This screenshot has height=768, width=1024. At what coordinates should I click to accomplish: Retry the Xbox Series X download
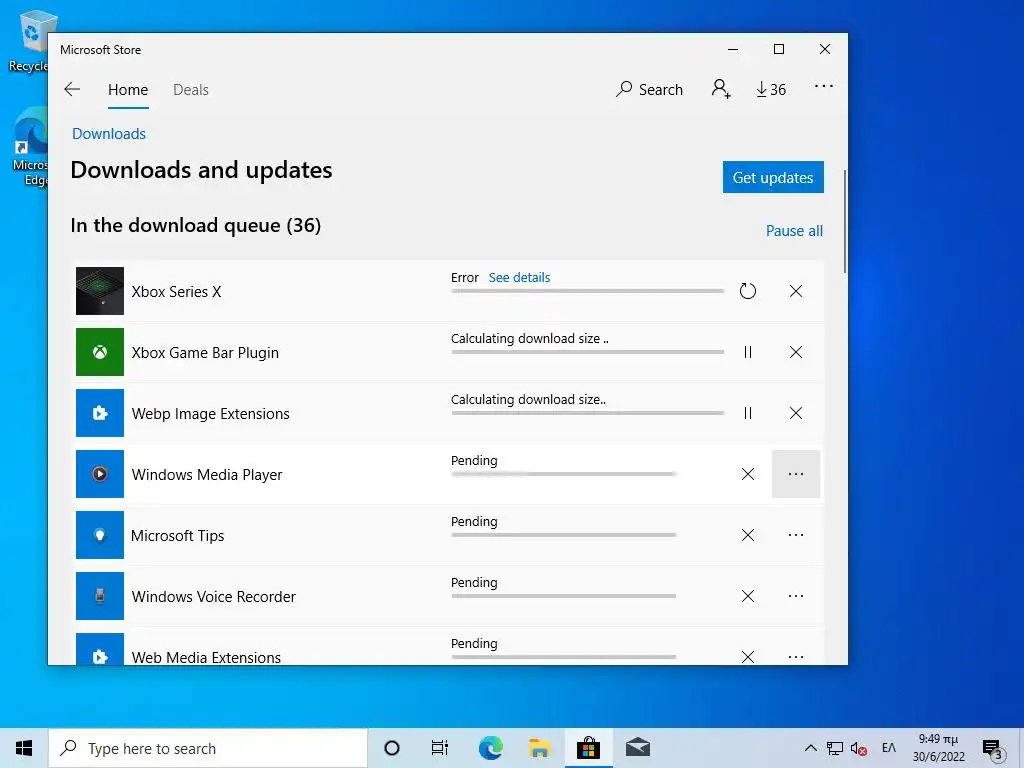[748, 291]
